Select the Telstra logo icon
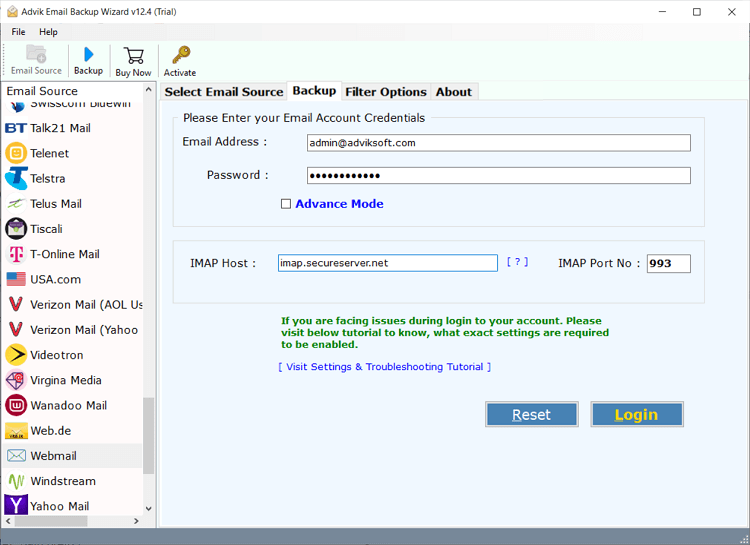 16,178
